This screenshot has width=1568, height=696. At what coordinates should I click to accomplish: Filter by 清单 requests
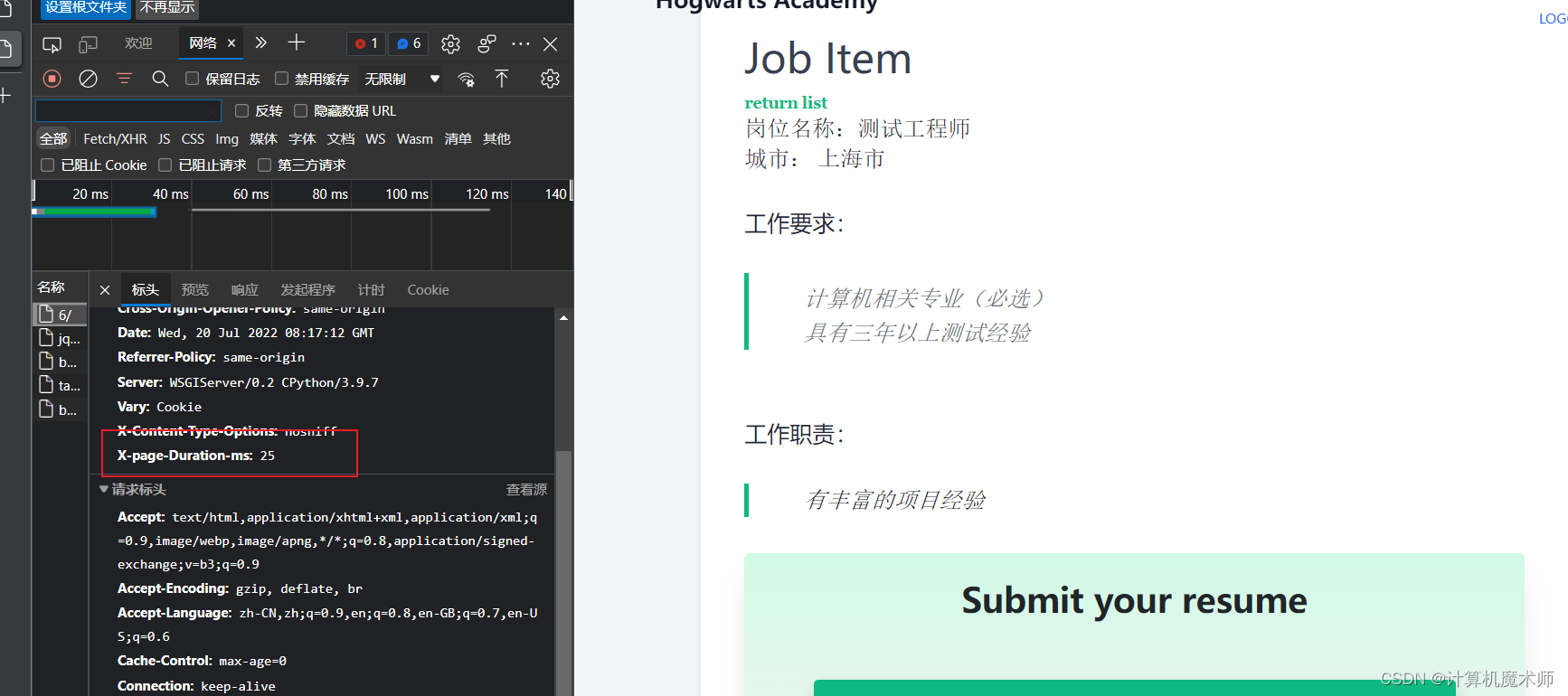(x=458, y=138)
